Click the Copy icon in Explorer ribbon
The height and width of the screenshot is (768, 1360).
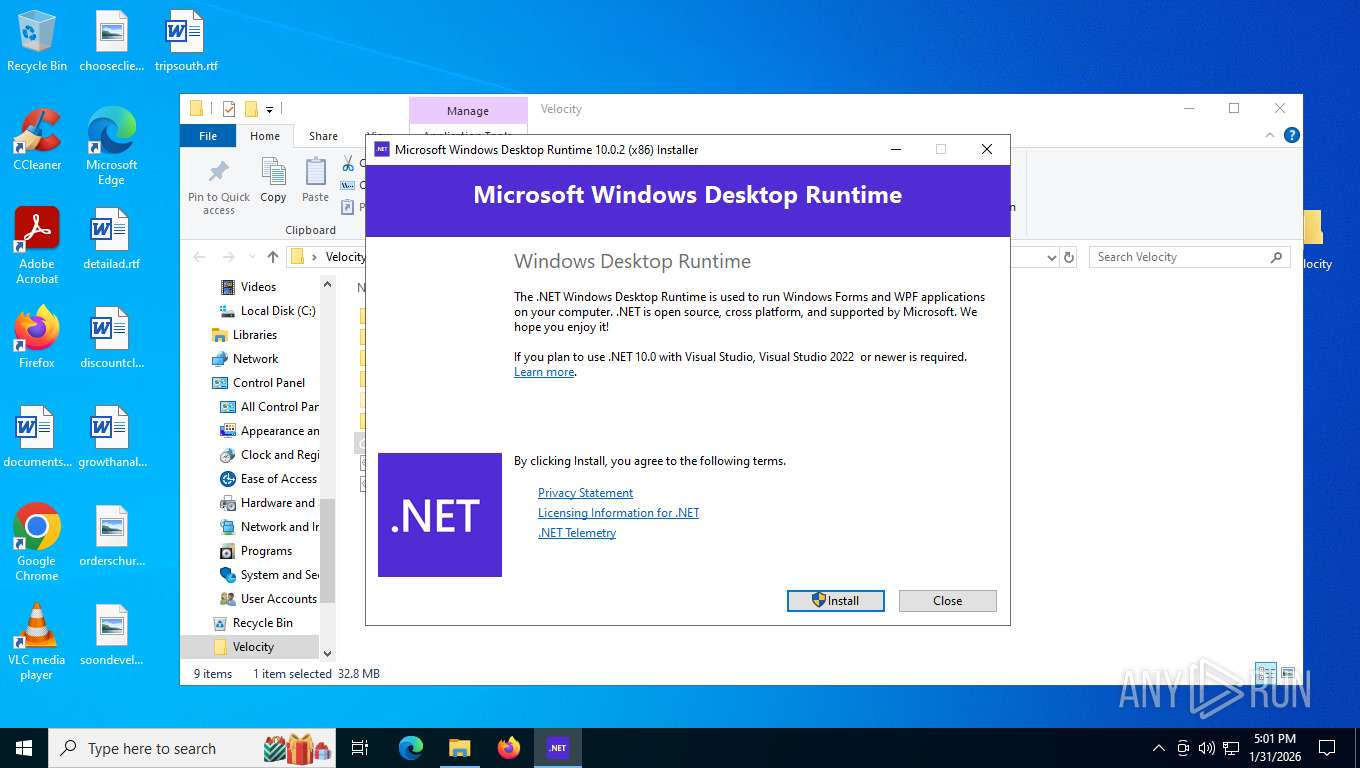click(273, 181)
